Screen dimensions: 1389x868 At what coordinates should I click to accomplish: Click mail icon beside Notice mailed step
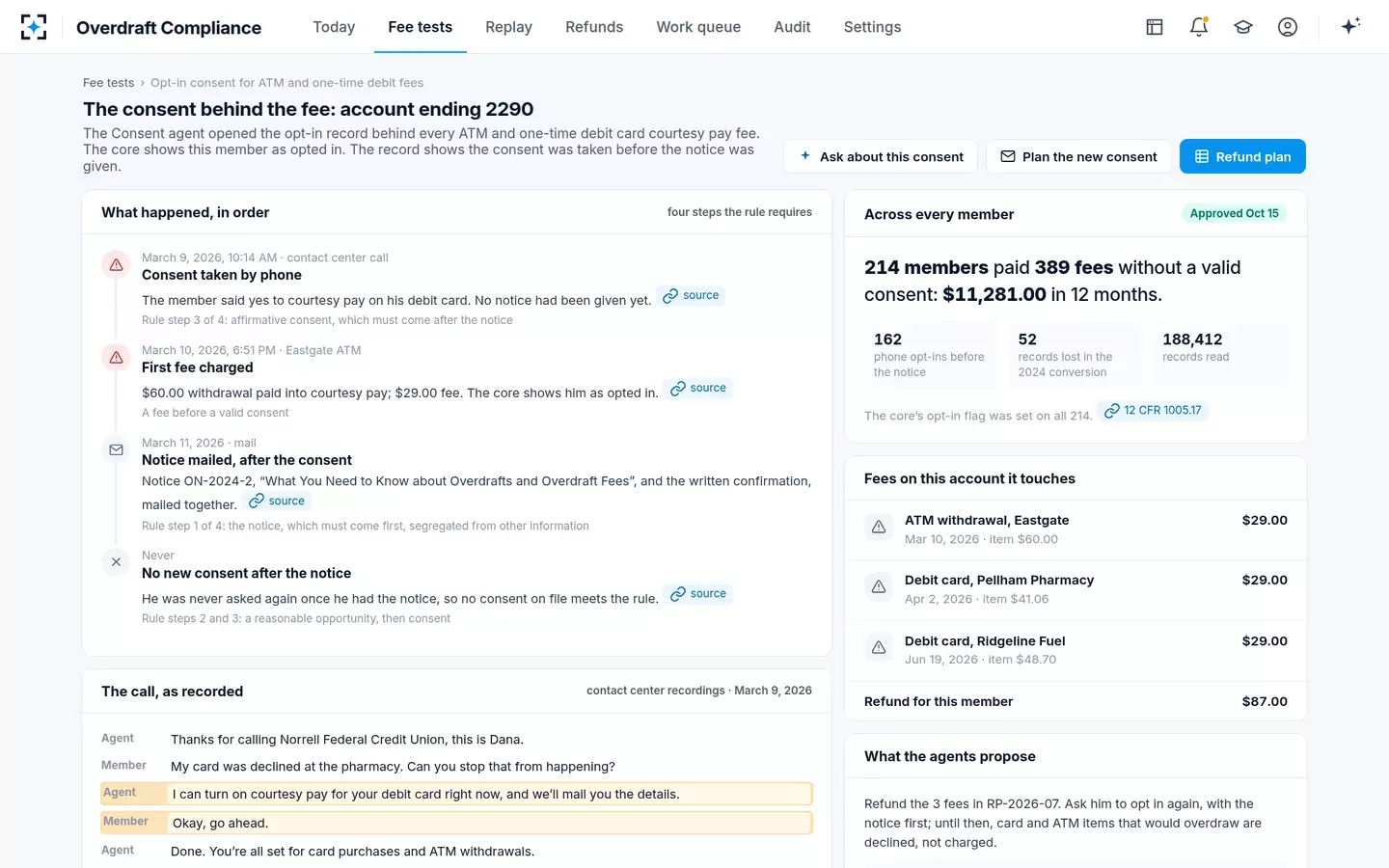tap(116, 449)
